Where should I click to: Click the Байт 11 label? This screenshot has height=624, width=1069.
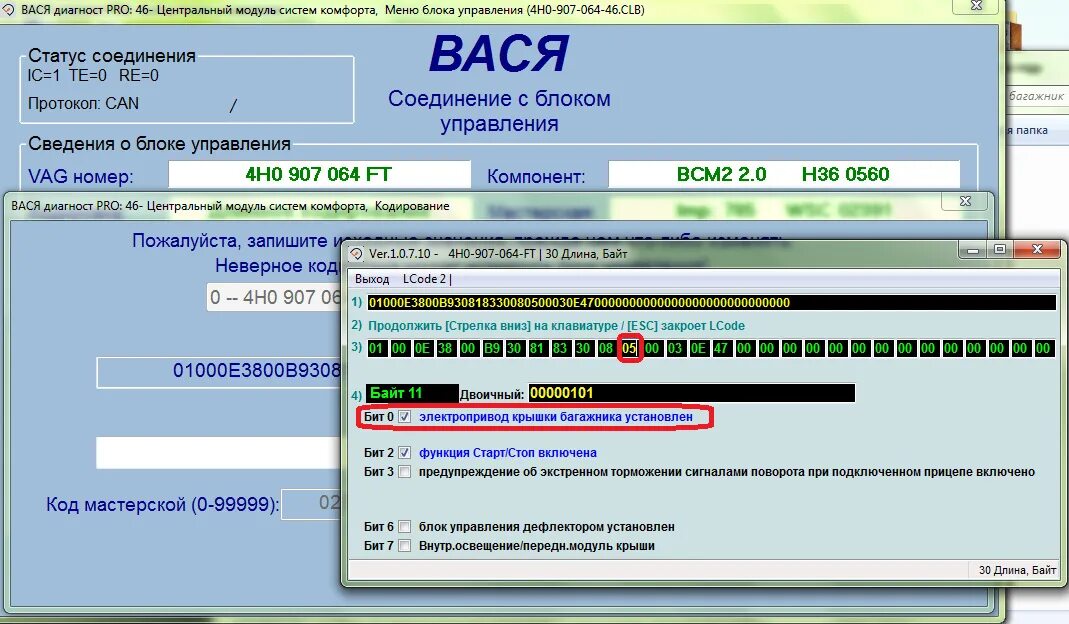tap(412, 393)
